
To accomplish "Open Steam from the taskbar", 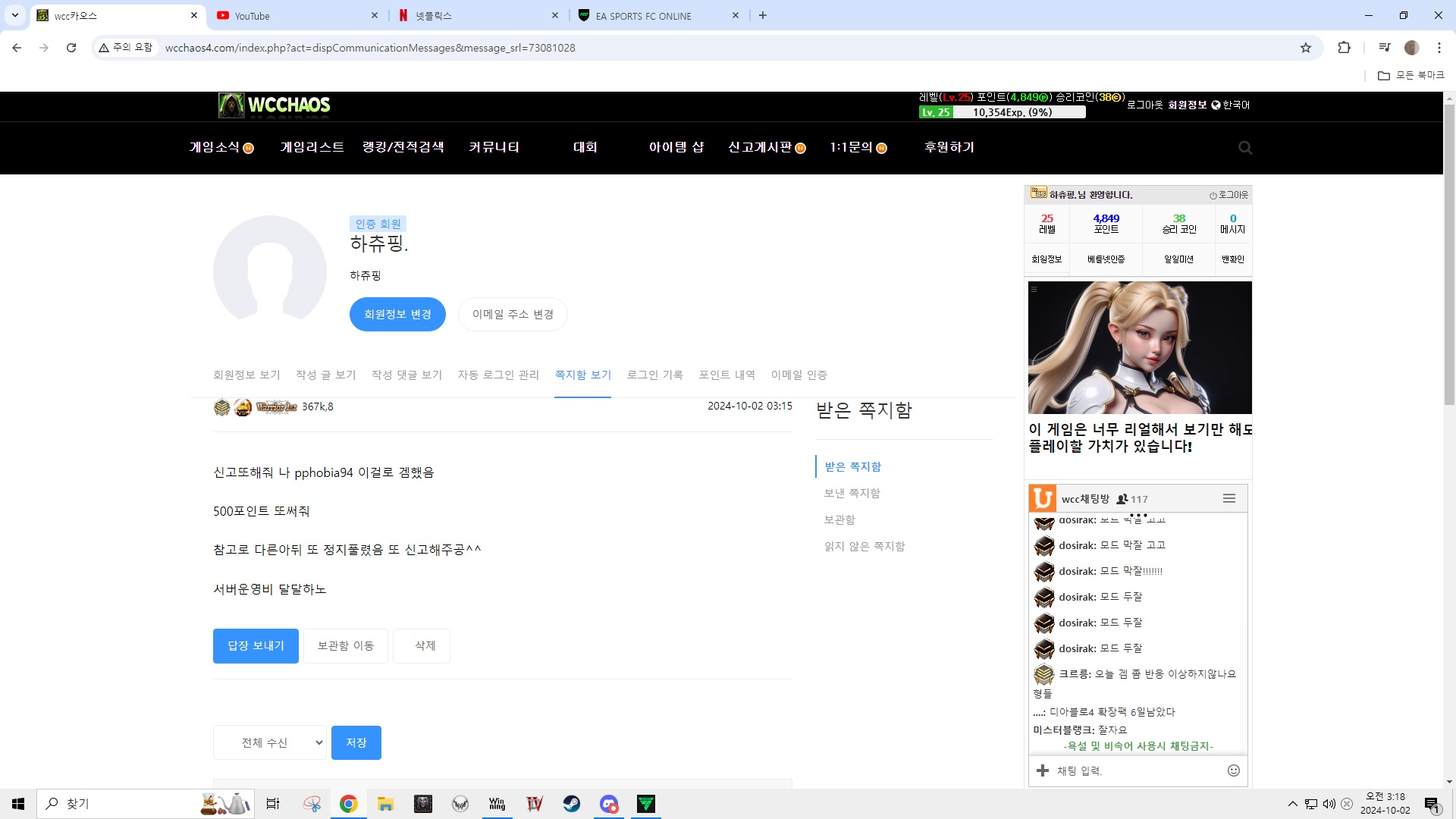I will 571,804.
